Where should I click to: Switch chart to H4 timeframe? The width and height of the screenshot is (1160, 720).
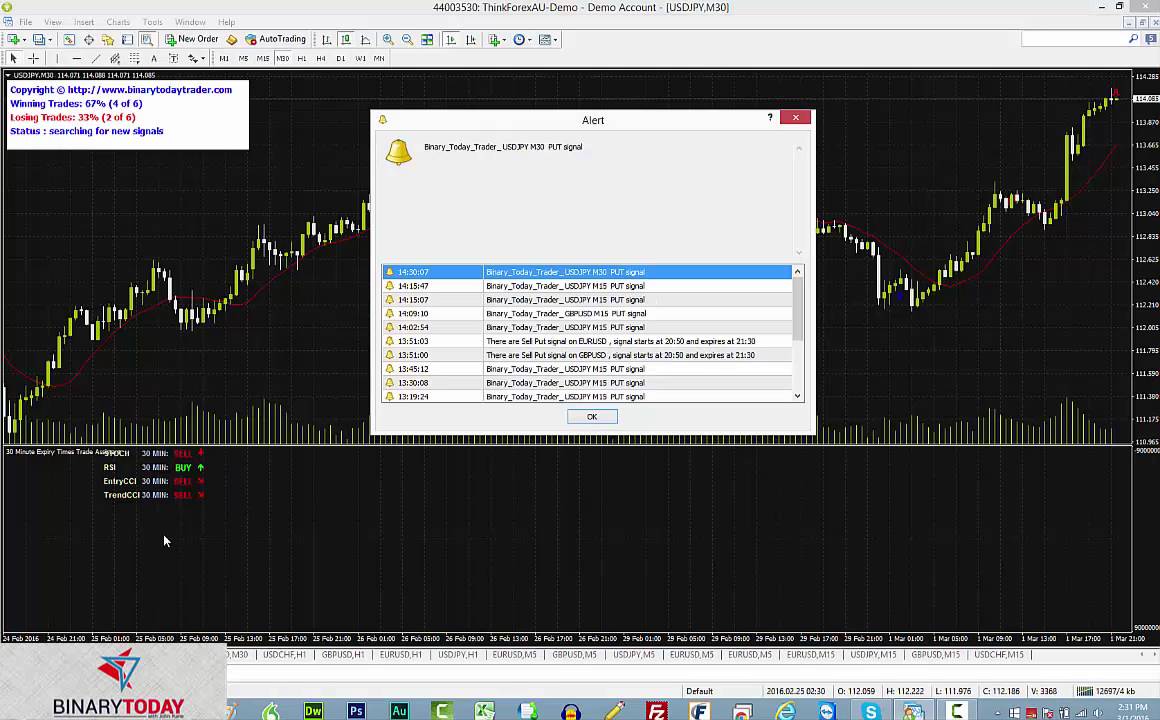pos(321,58)
